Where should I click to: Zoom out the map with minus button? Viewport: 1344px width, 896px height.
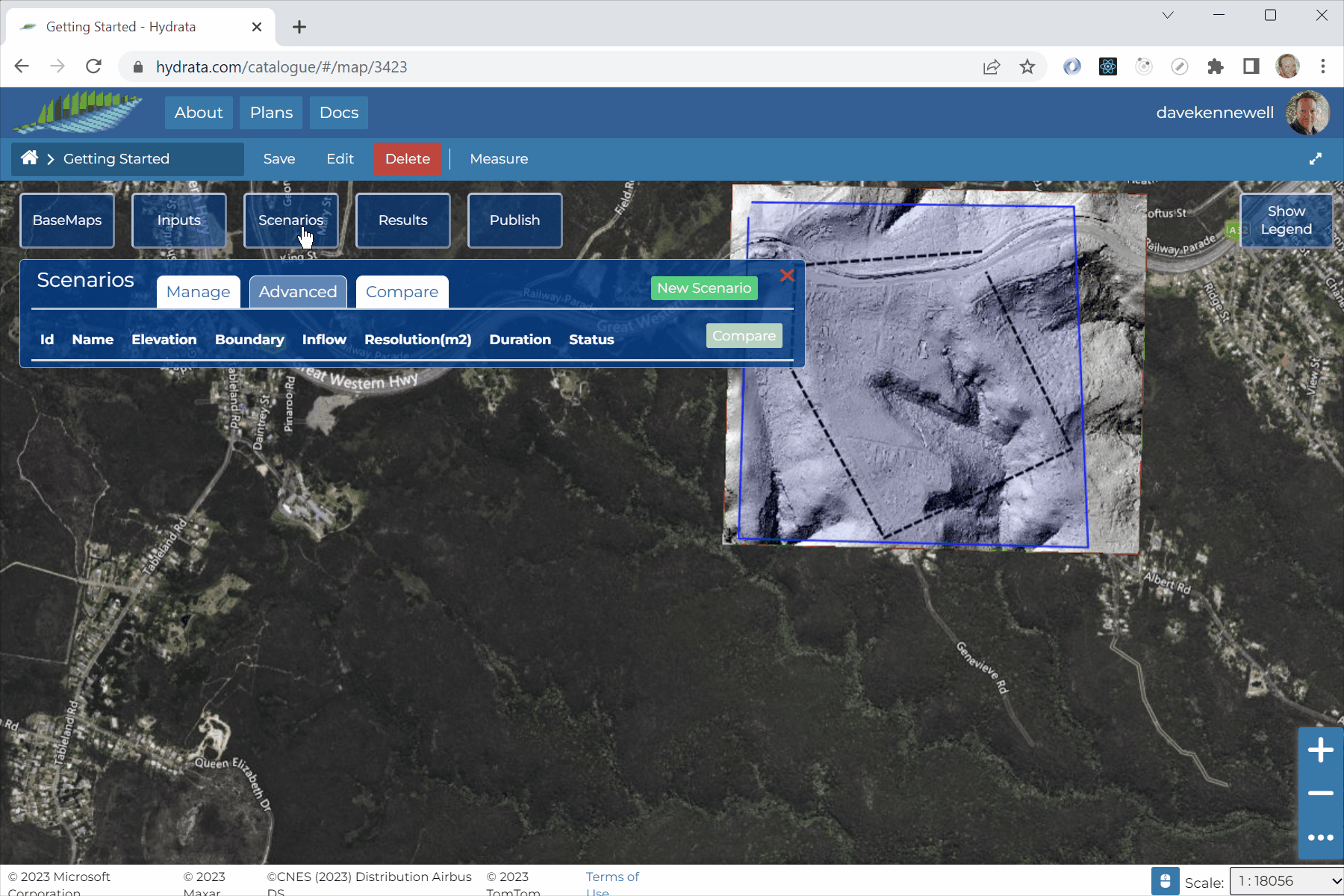(1320, 793)
